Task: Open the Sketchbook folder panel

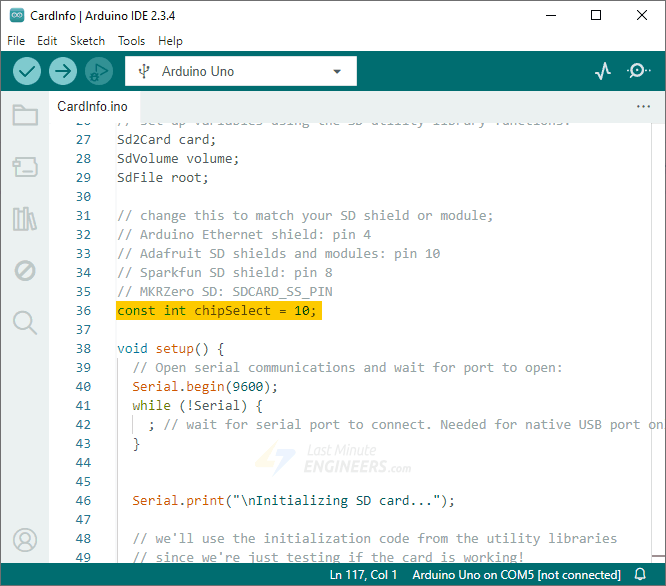Action: tap(25, 115)
